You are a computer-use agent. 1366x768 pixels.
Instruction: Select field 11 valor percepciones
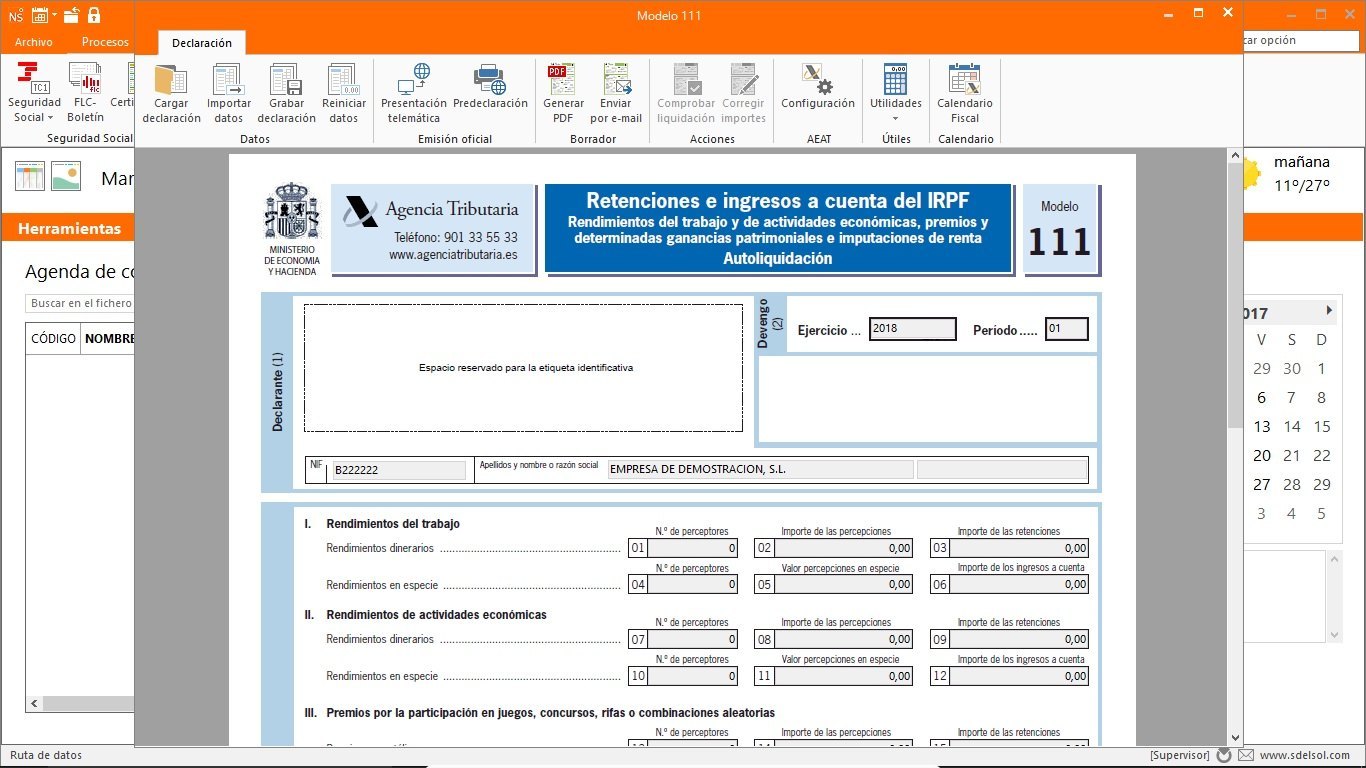pyautogui.click(x=844, y=676)
